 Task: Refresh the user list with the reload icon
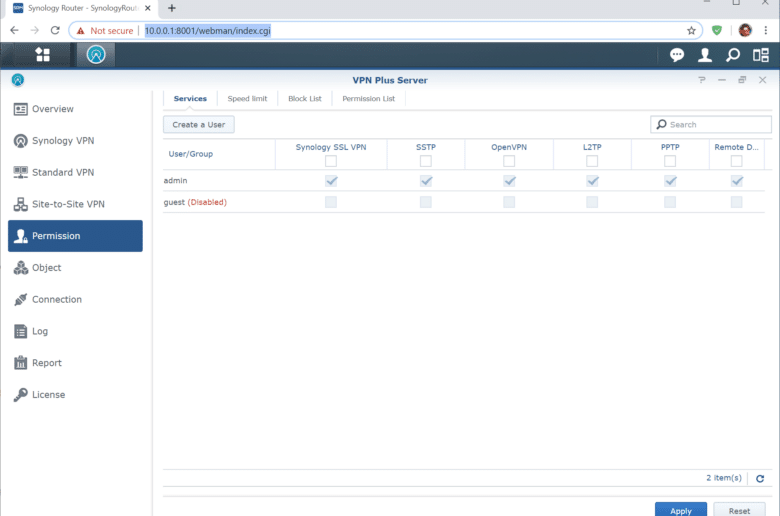pyautogui.click(x=760, y=478)
